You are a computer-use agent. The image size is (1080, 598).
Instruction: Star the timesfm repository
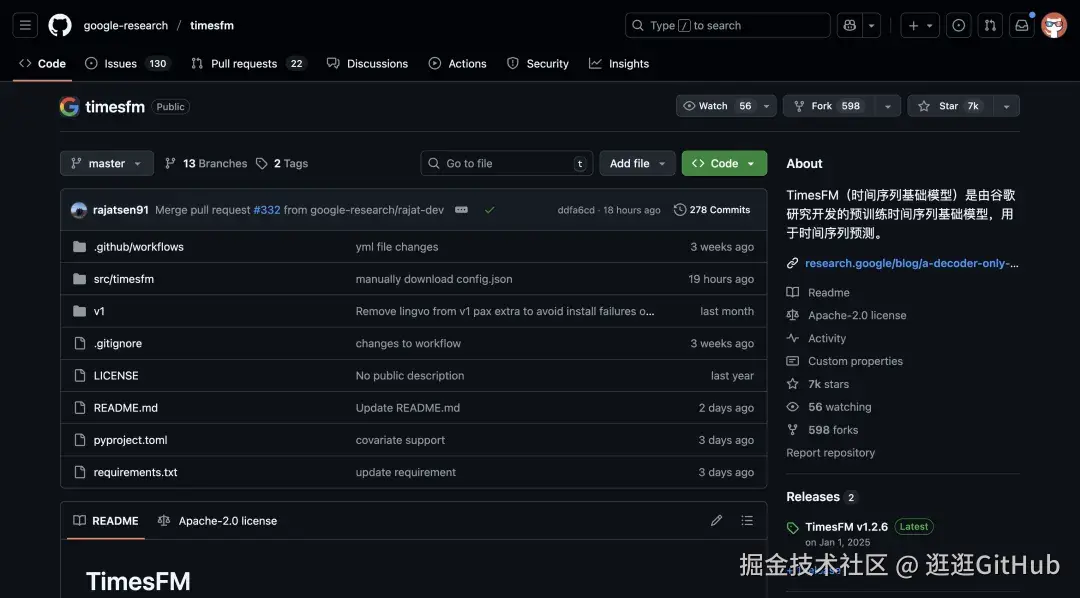tap(950, 106)
